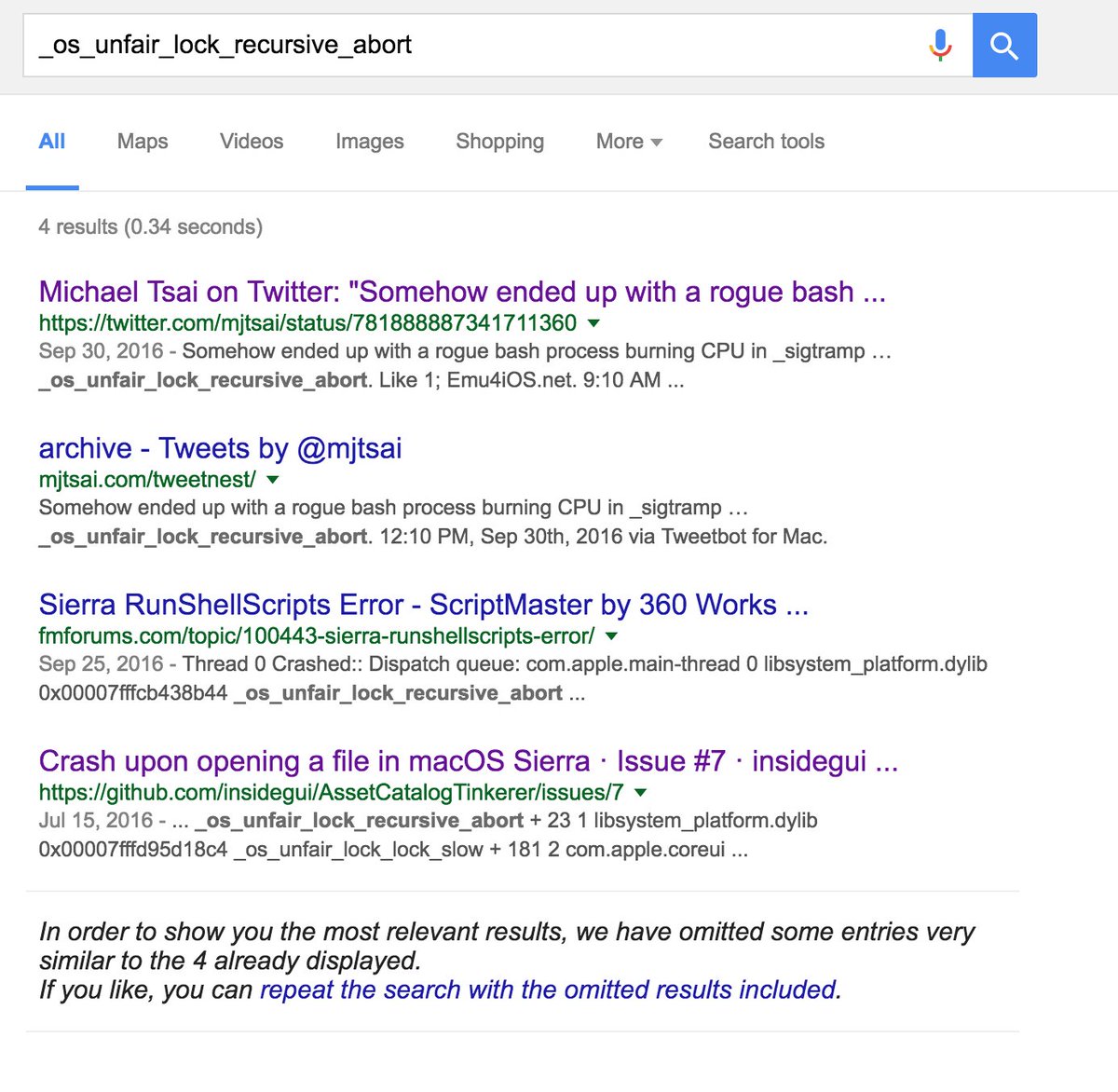The image size is (1118, 1092).
Task: Select the All results tab
Action: tap(52, 142)
